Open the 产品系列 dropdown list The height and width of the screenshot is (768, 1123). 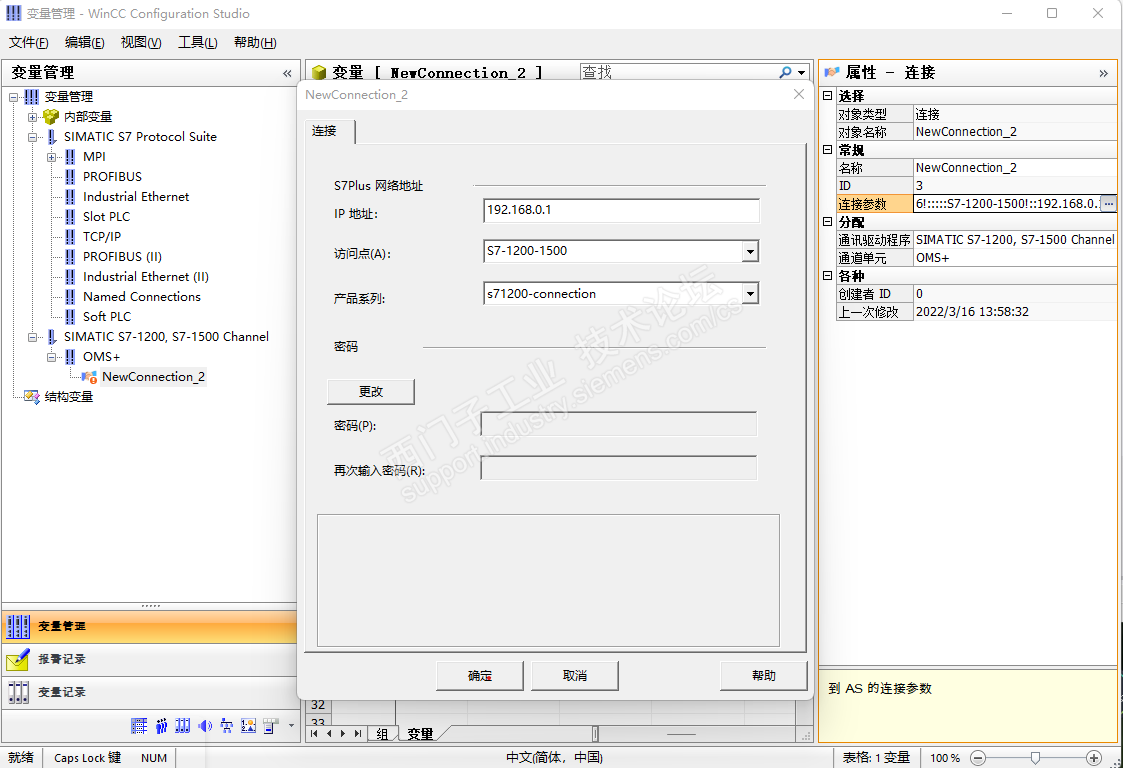750,294
